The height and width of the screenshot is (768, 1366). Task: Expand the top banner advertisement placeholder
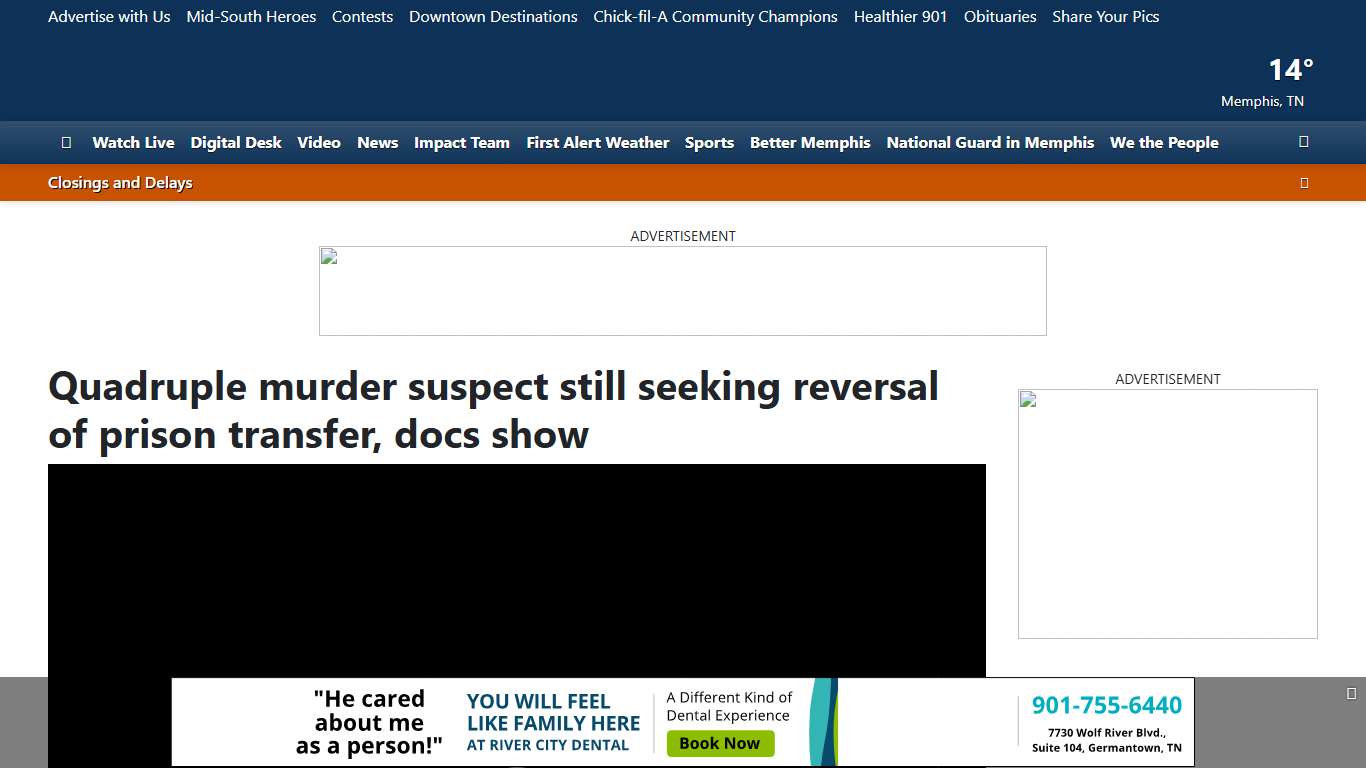pos(683,290)
